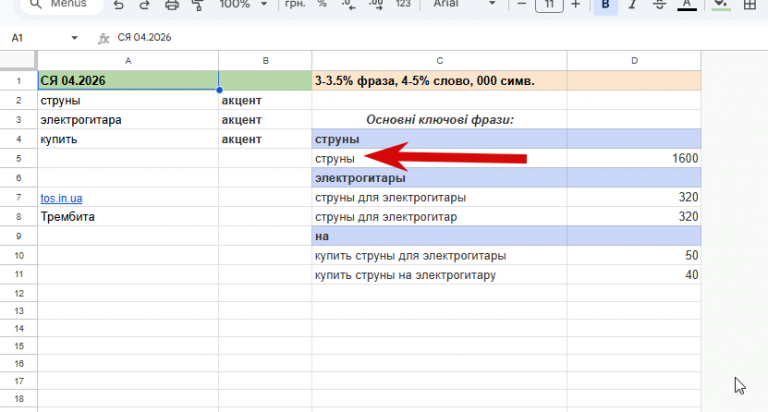Select row 9 header

(19, 236)
